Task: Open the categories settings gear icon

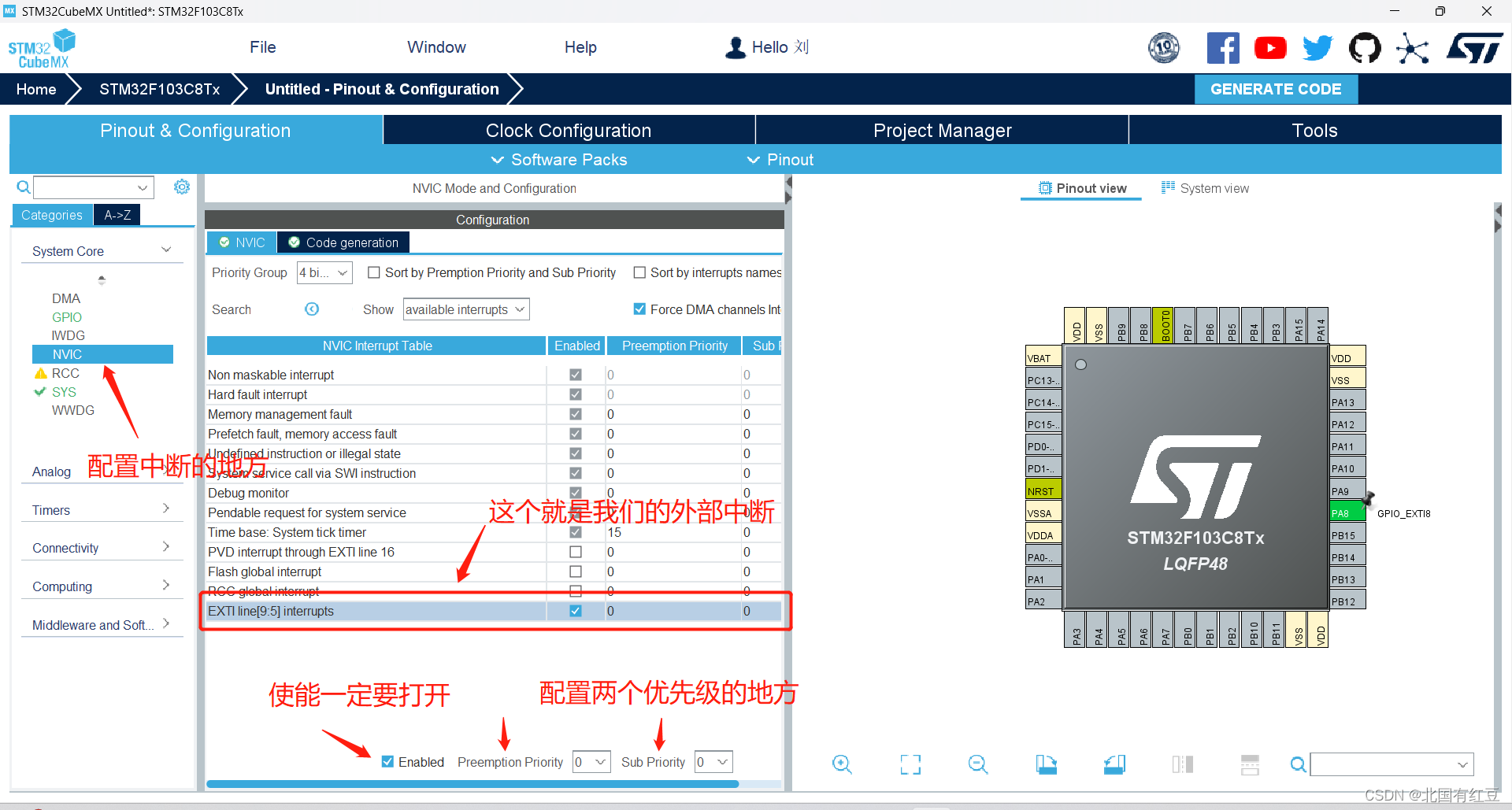Action: (182, 187)
